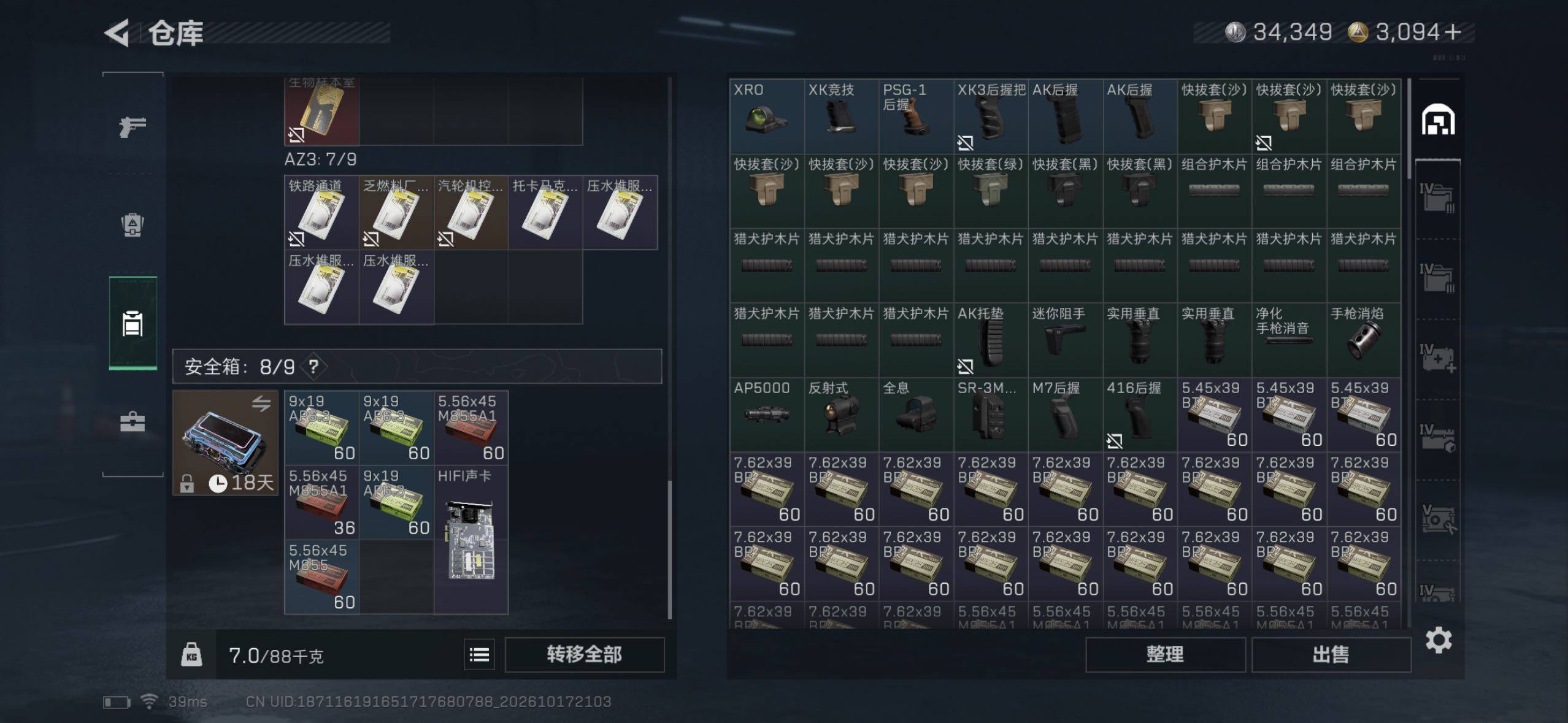Select the 快拔套(绿) green magazine pull

[991, 191]
